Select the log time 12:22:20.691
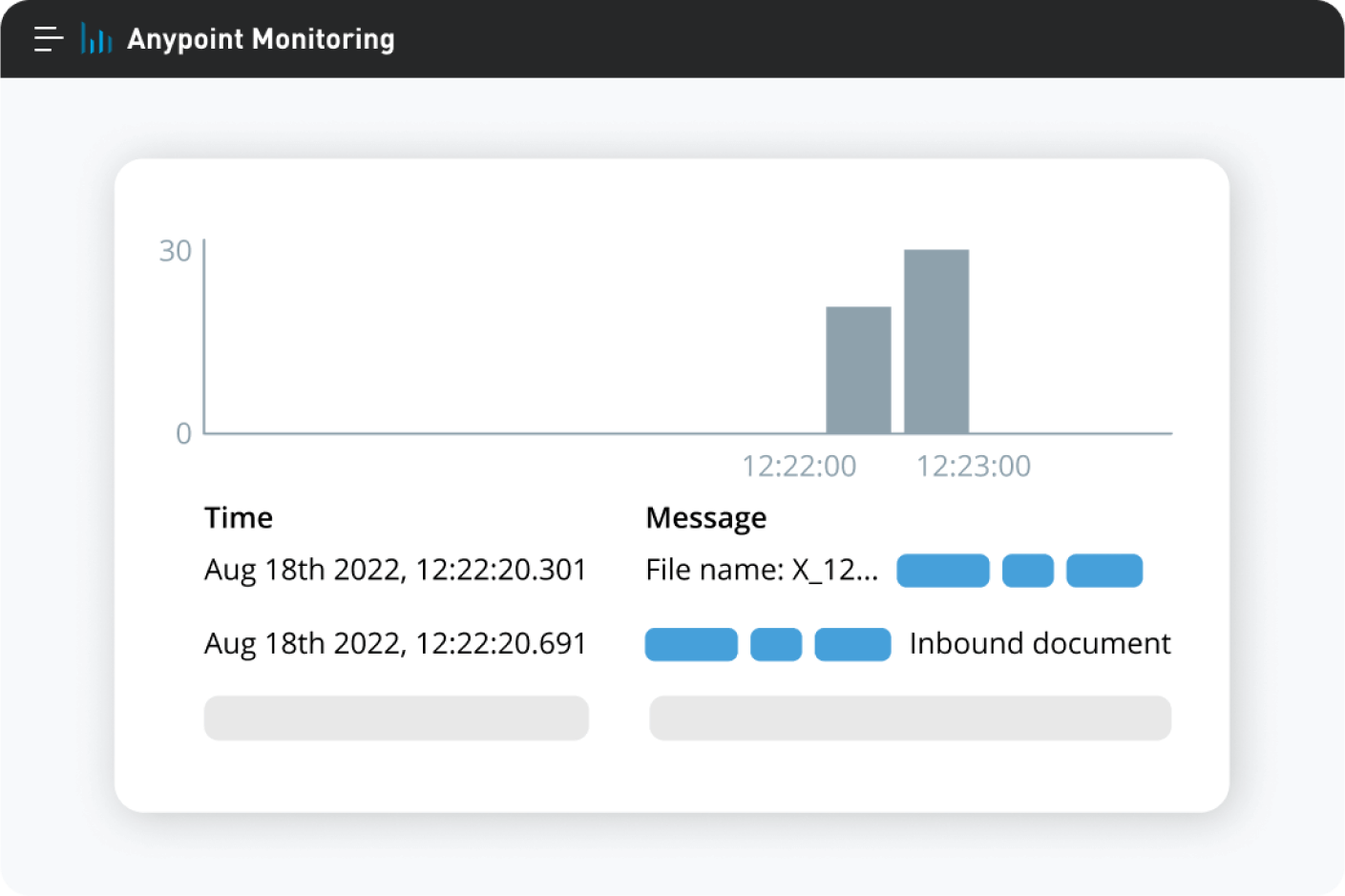 coord(395,643)
